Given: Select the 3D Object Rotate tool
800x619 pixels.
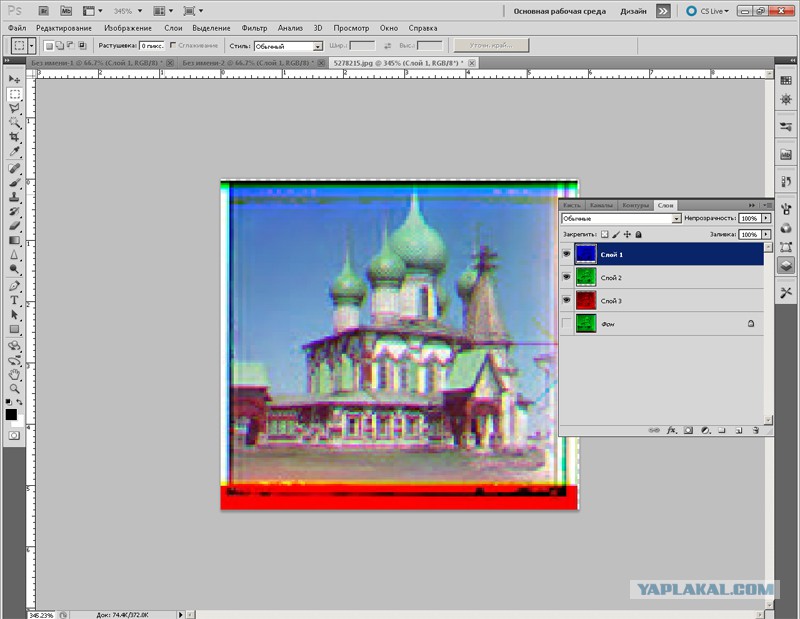Looking at the screenshot, I should [x=14, y=346].
